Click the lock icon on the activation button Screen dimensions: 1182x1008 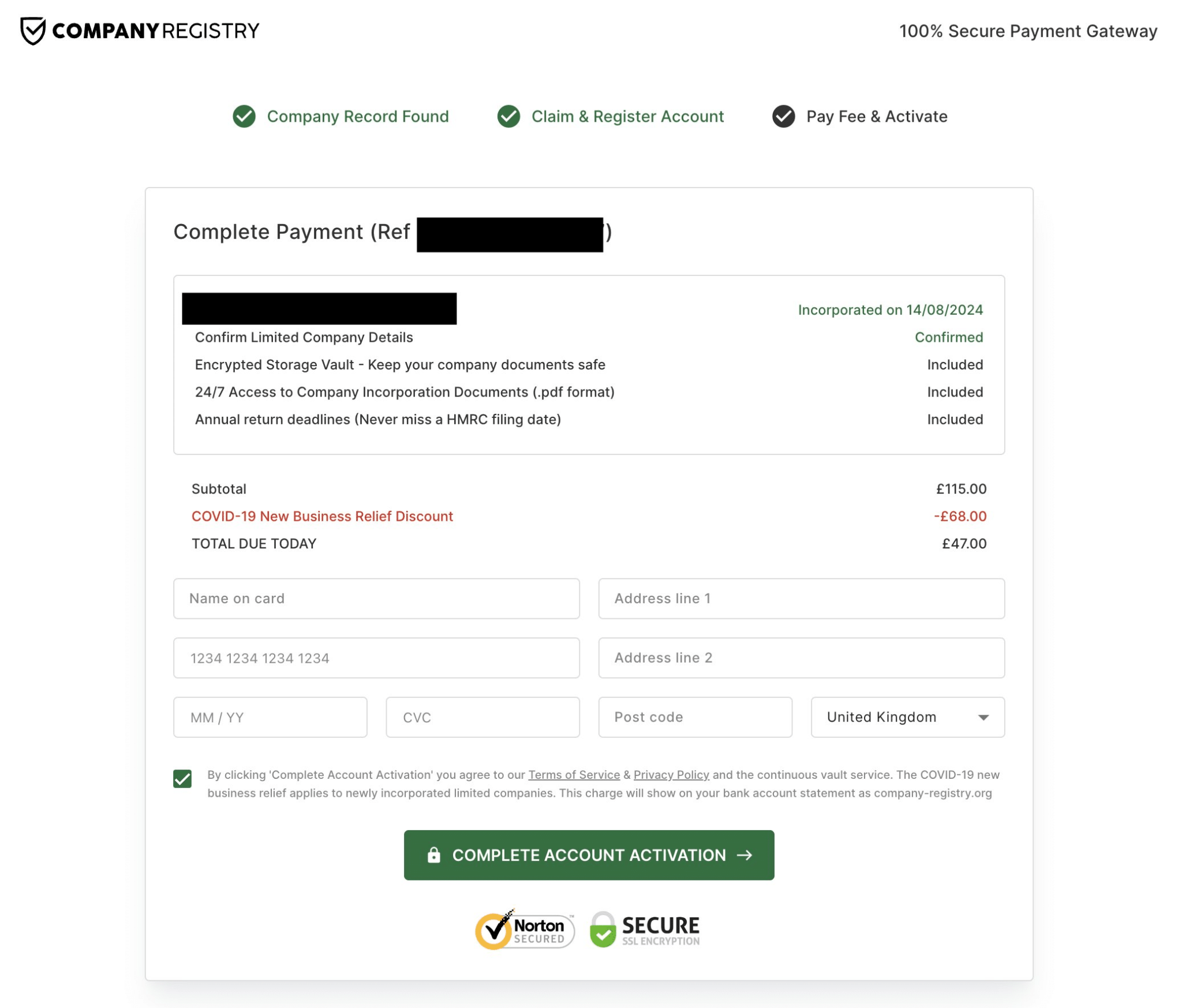(x=433, y=855)
